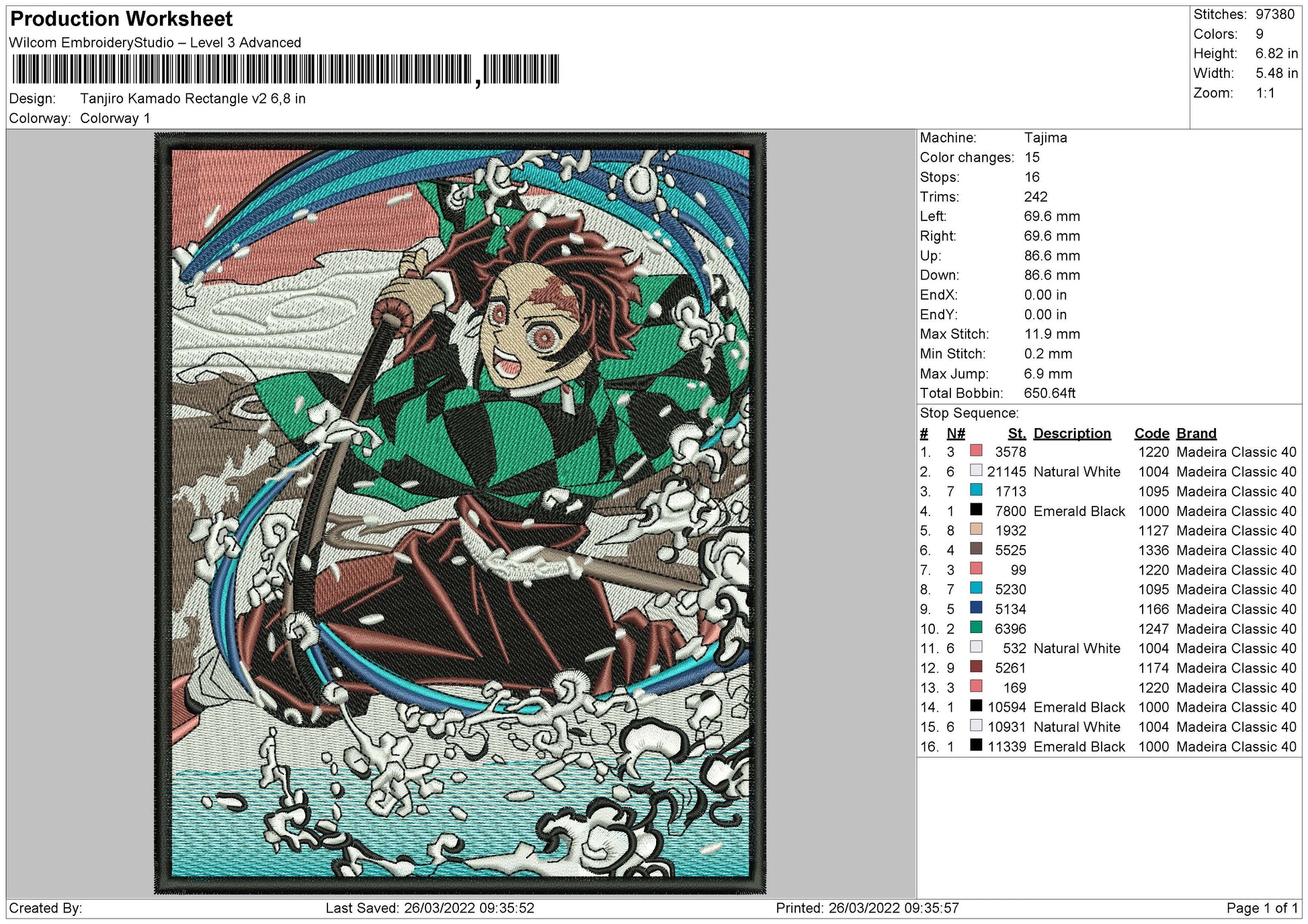Screen dimensions: 1308x924
Task: Click the Brand column header
Action: [x=1196, y=433]
